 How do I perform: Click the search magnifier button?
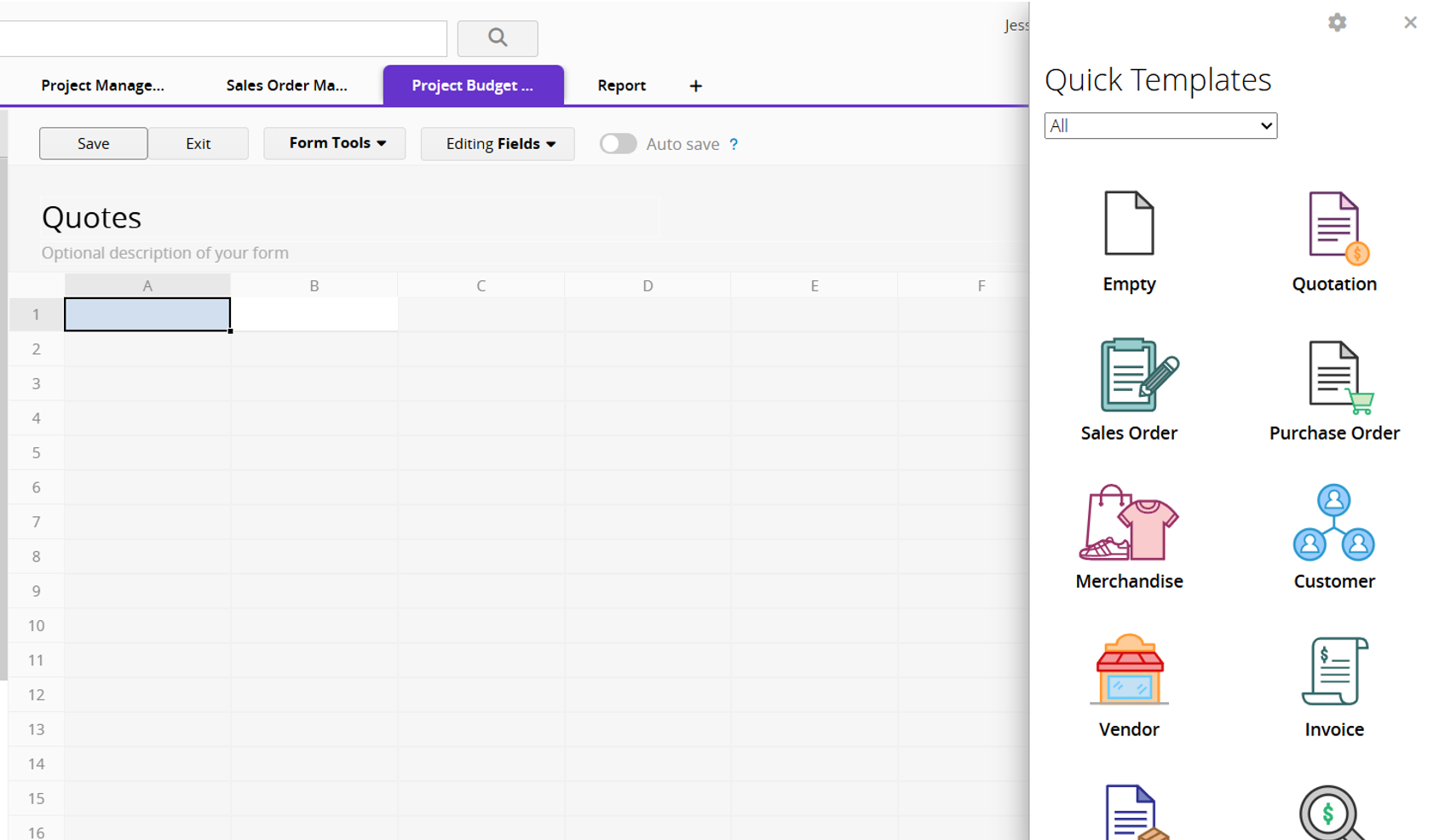point(498,38)
